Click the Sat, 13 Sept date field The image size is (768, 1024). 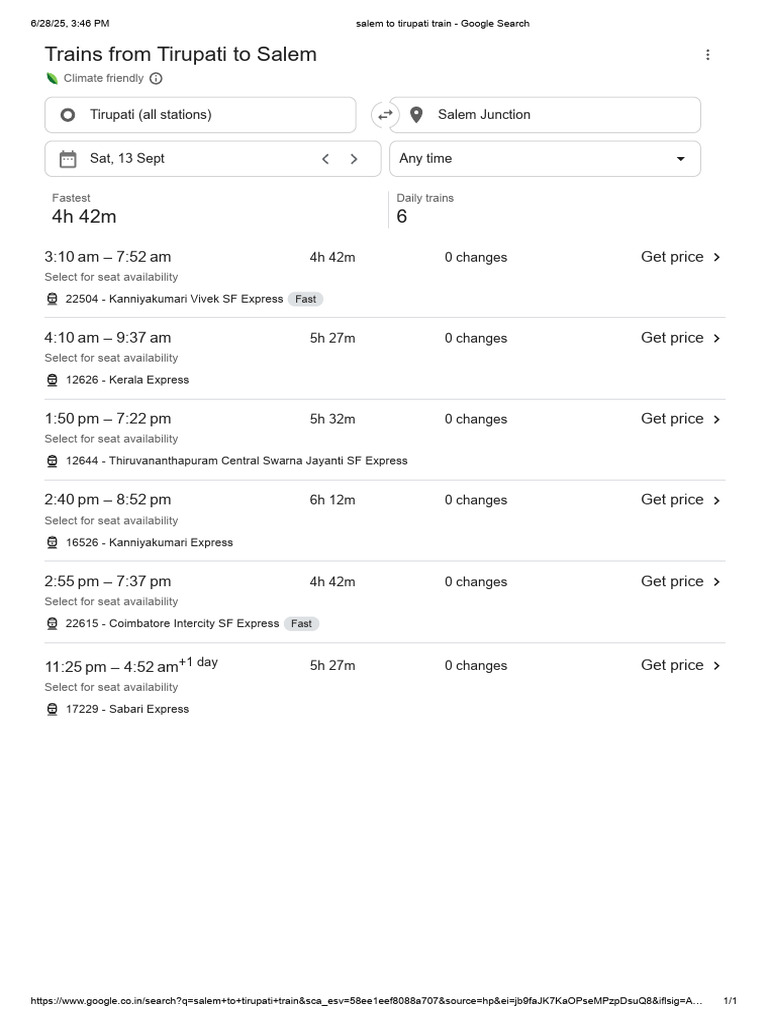click(213, 159)
